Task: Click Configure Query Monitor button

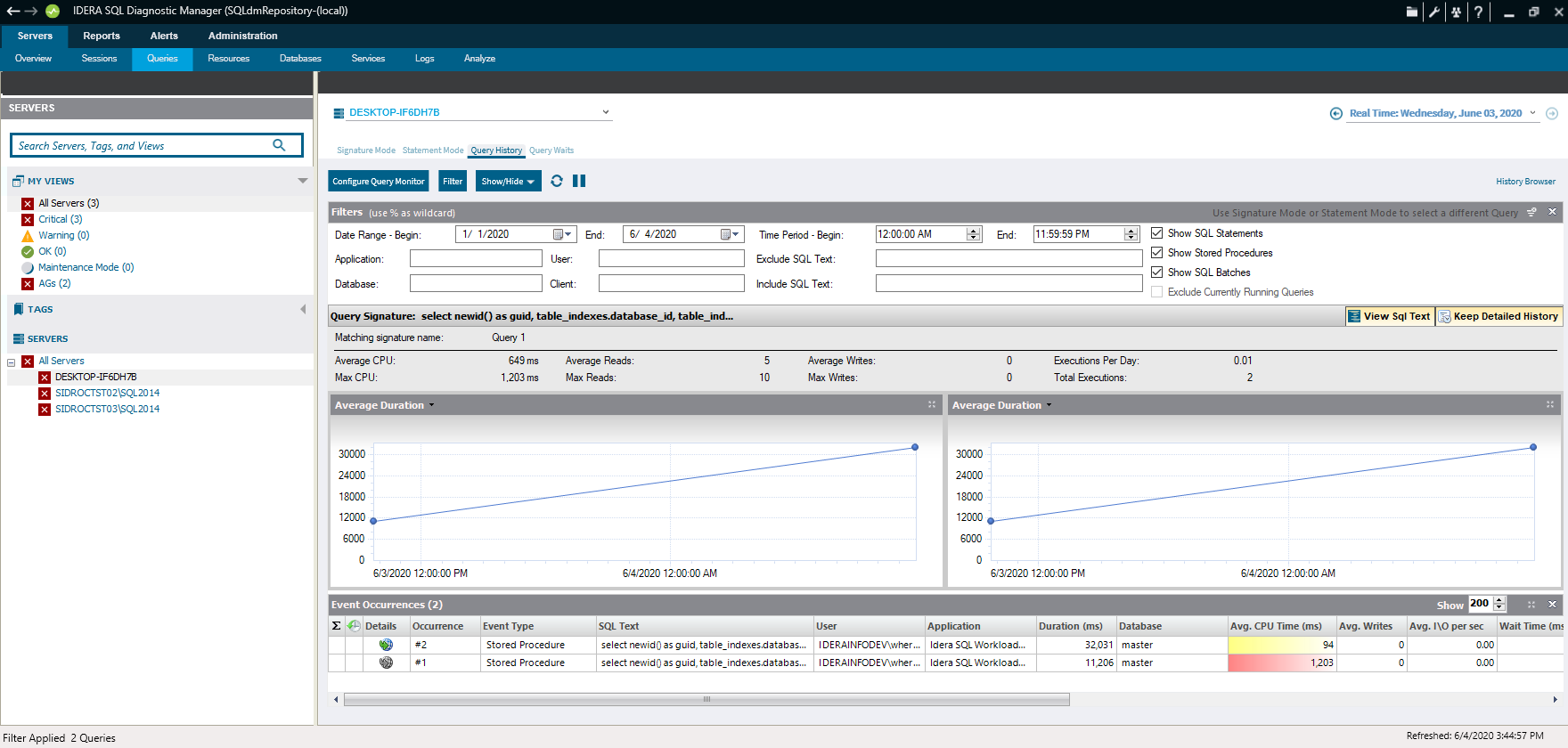Action: click(379, 181)
